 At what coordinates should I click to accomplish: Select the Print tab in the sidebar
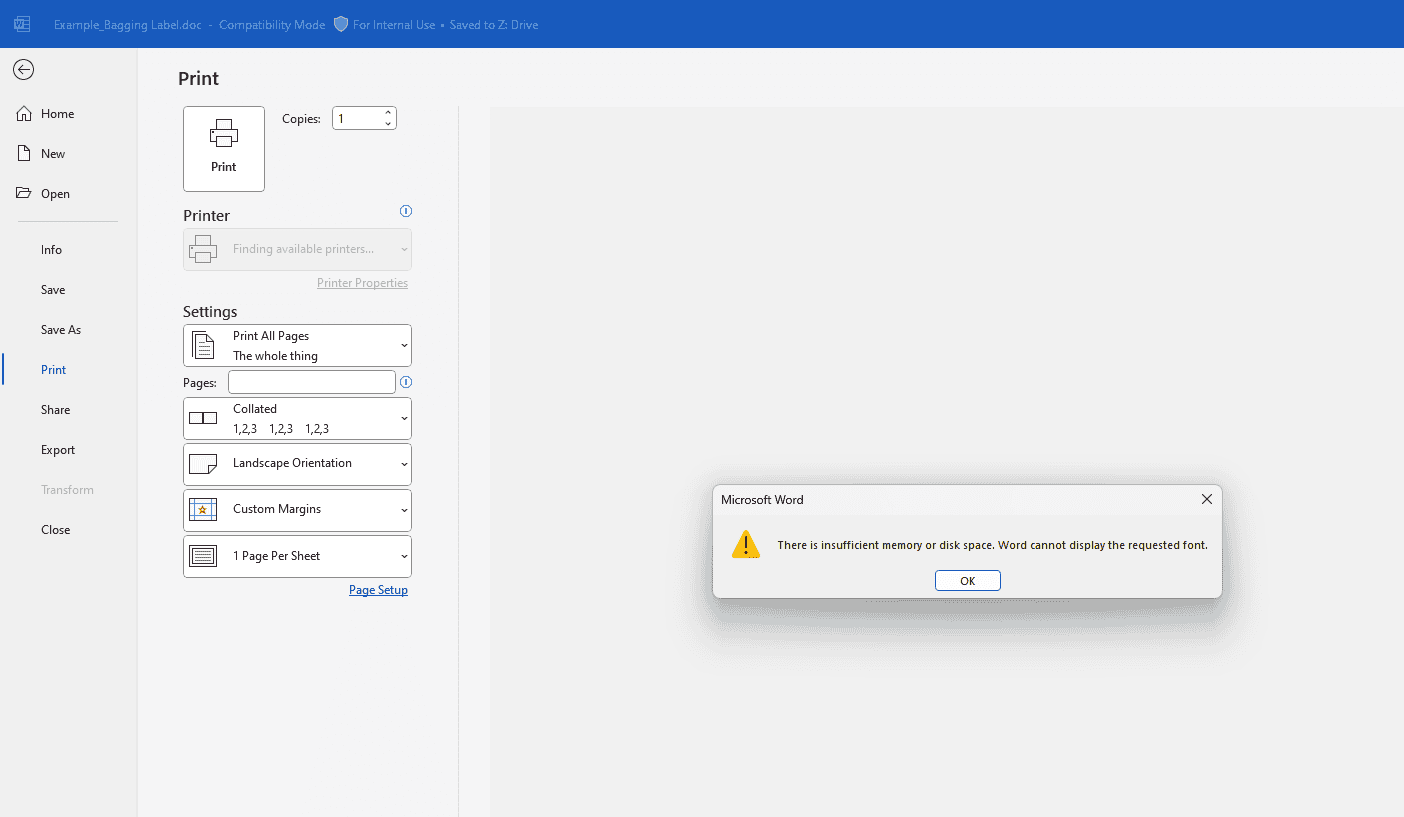[x=53, y=370]
